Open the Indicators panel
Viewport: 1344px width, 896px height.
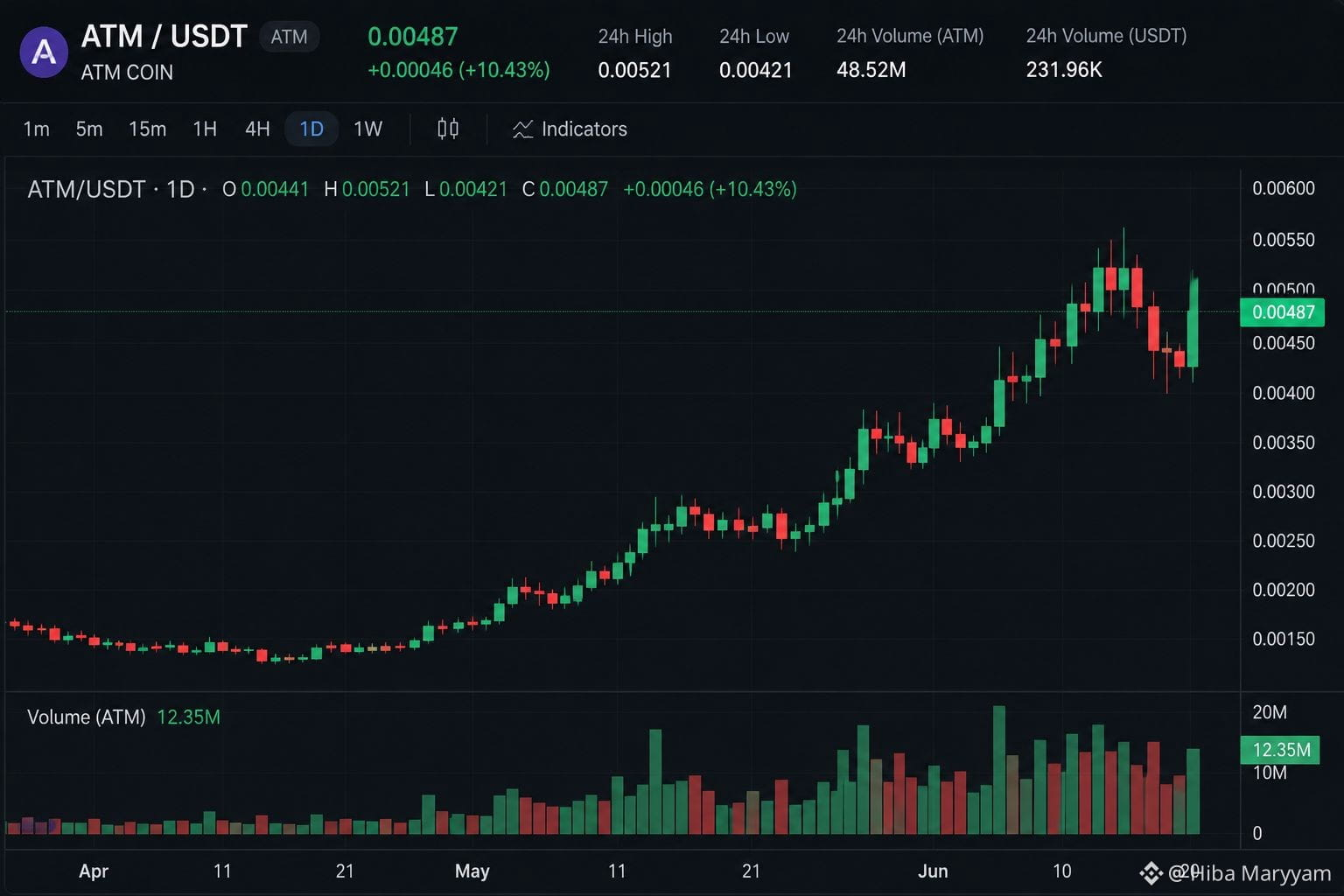(570, 129)
